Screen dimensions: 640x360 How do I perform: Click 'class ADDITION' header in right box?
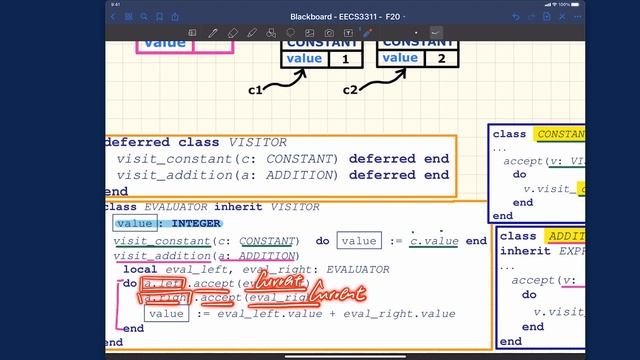click(542, 236)
